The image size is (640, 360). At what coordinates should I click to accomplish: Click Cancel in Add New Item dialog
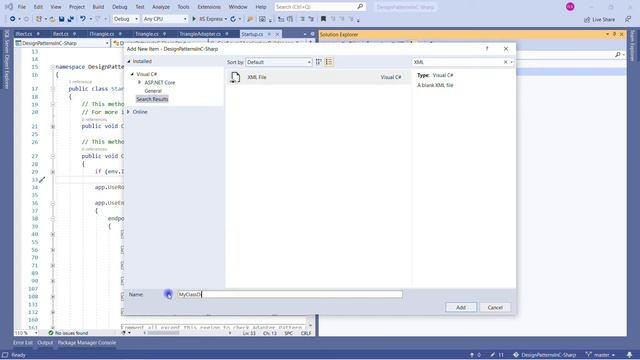(495, 307)
